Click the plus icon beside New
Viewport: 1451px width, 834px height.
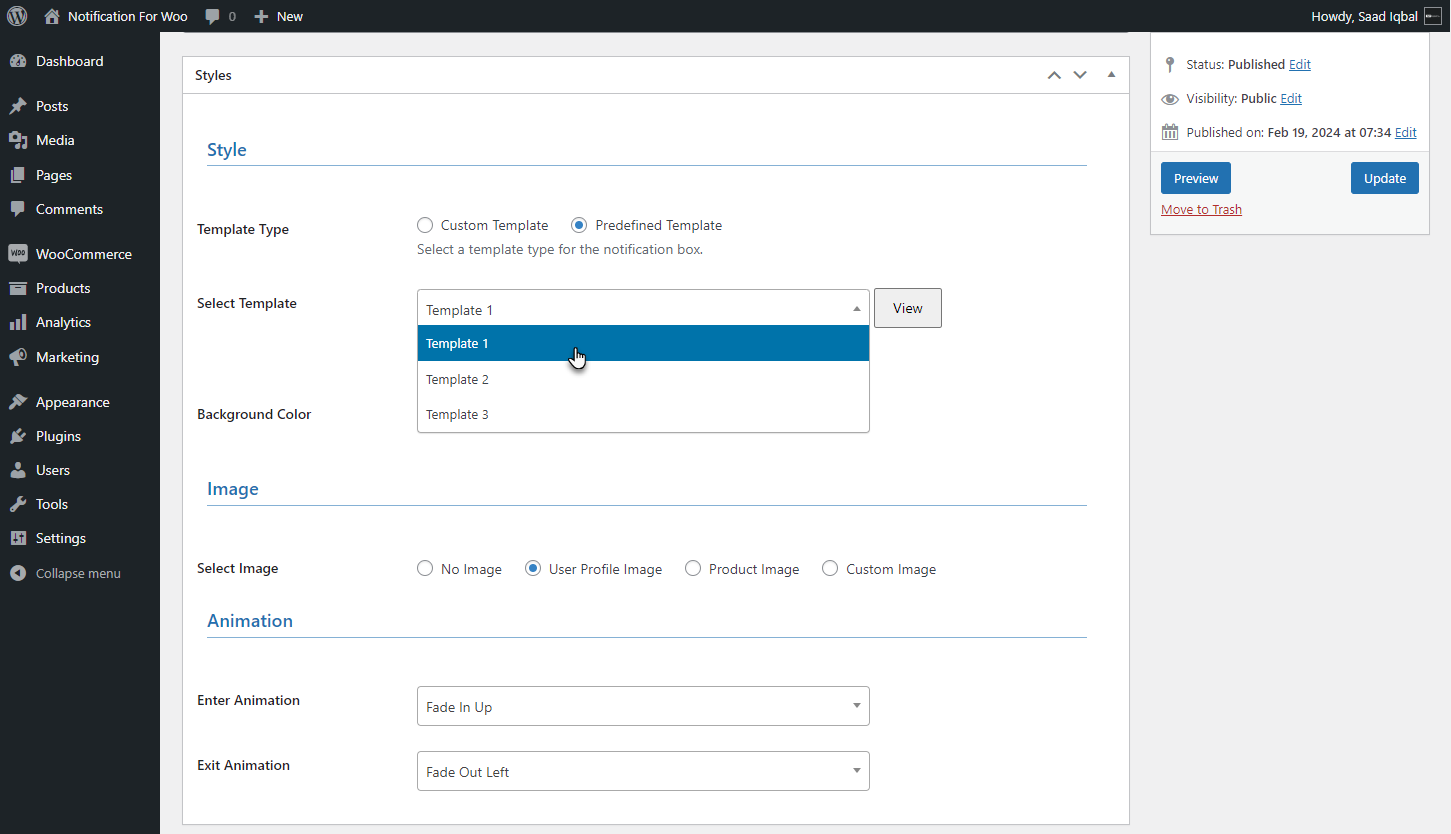coord(261,17)
